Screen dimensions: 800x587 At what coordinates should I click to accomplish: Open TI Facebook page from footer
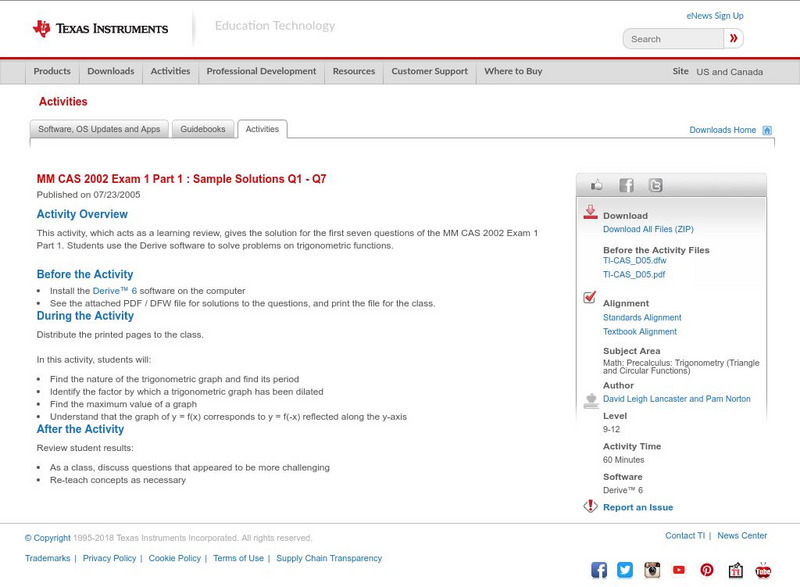(x=599, y=570)
